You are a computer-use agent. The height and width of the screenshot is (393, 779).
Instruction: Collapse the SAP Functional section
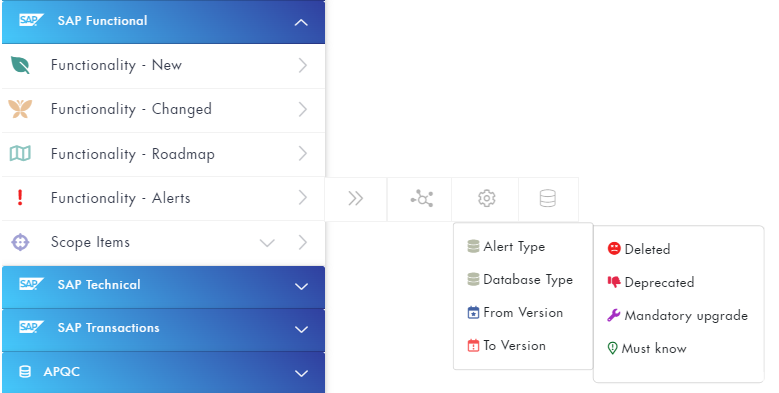point(301,22)
